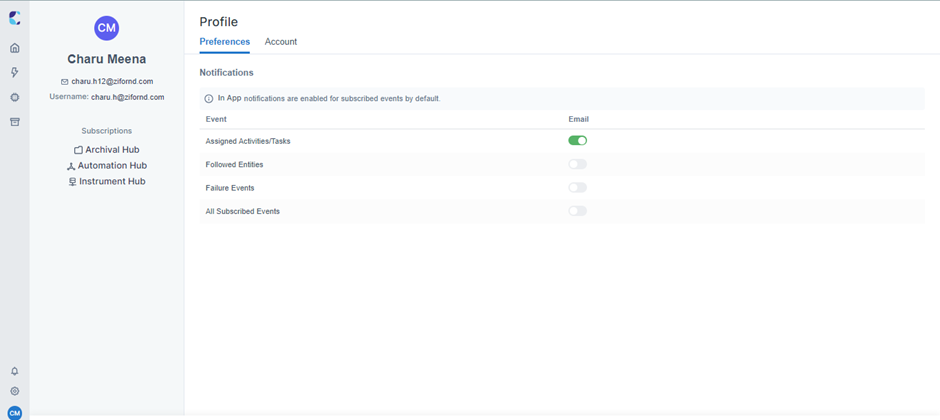Switch to the Account tab
Viewport: 940px width, 420px height.
281,42
